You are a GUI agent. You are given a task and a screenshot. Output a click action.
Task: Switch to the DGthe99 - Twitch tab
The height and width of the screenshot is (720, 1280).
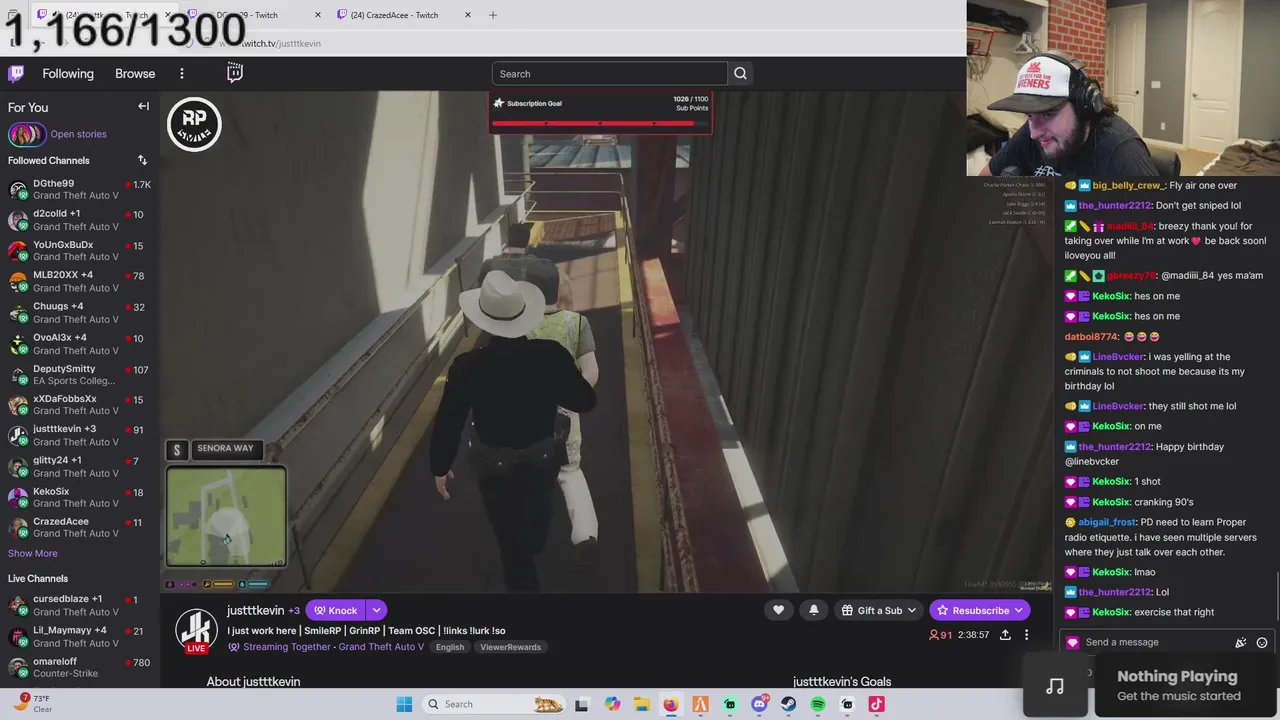coord(246,15)
